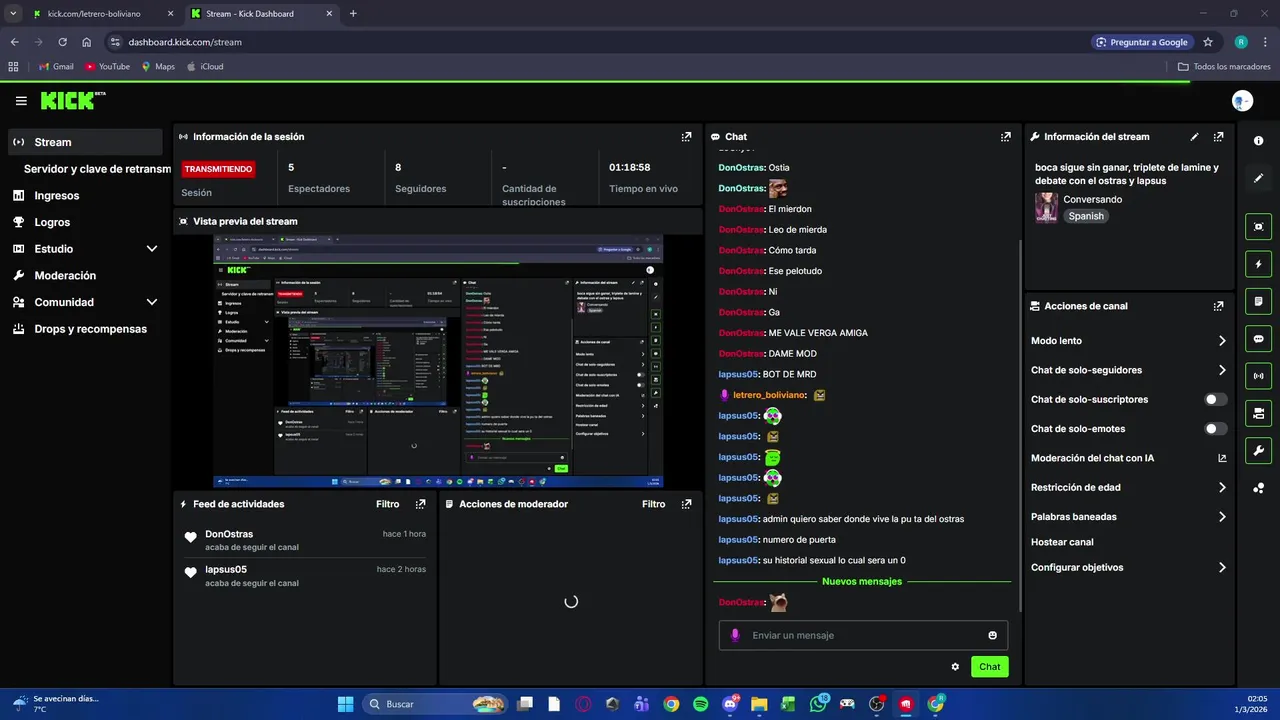Click the Spanish language tag
This screenshot has width=1280, height=720.
tap(1086, 216)
